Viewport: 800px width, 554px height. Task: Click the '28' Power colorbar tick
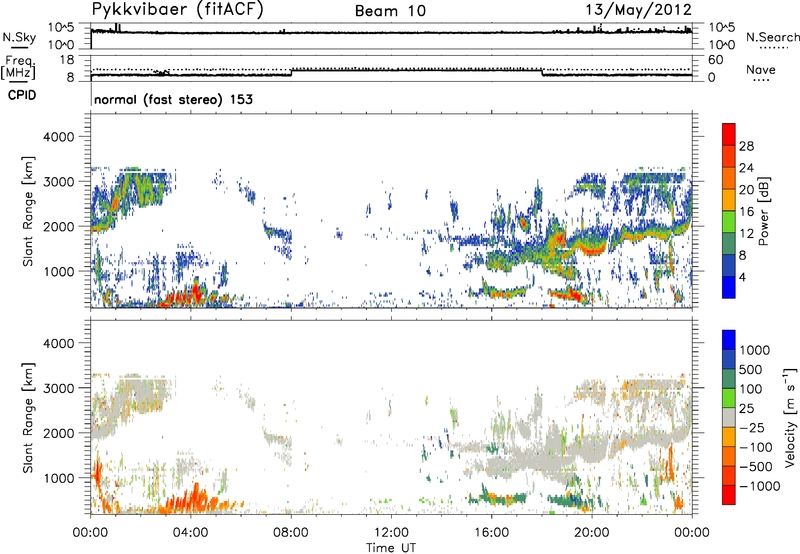(746, 146)
